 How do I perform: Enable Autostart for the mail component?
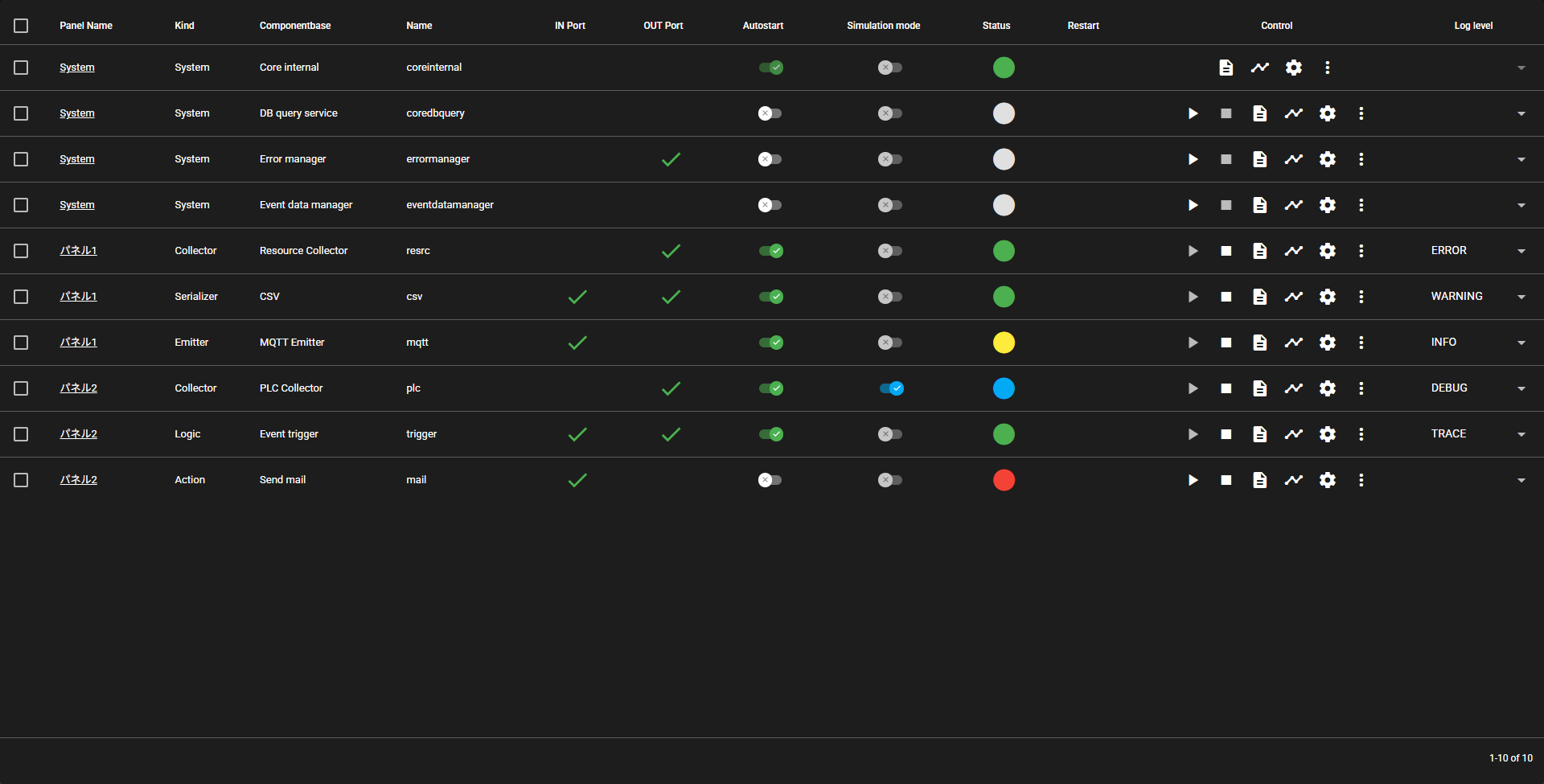click(770, 480)
